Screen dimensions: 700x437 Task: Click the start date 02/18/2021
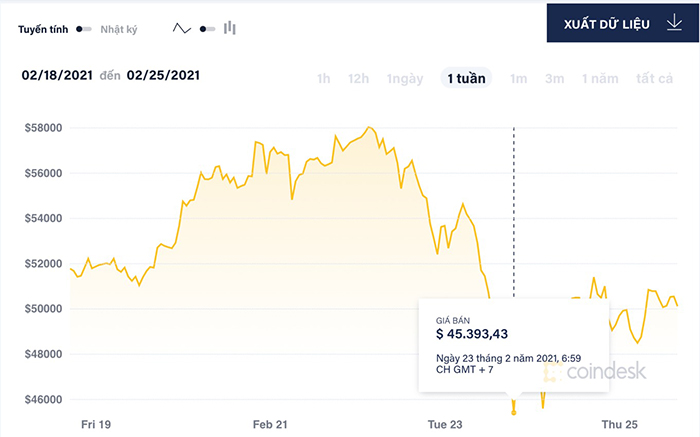pyautogui.click(x=57, y=75)
